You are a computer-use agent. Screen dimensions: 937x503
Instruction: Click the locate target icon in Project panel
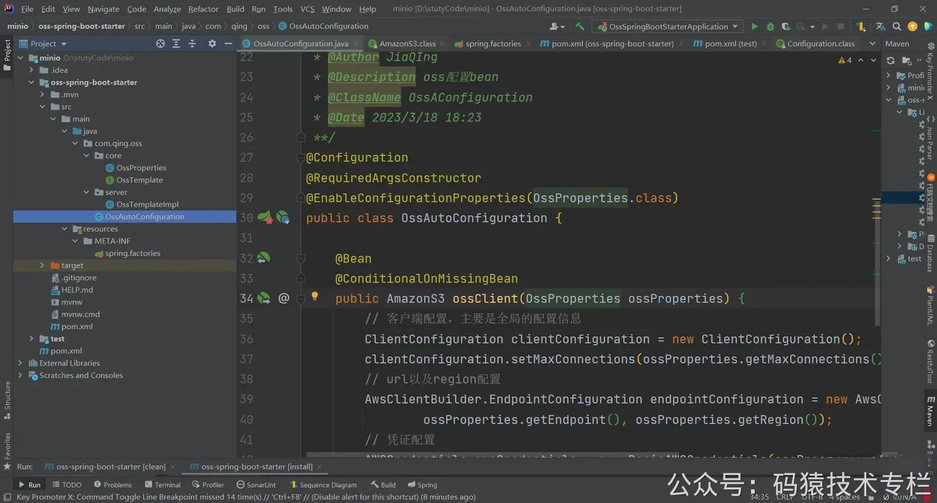pos(160,44)
